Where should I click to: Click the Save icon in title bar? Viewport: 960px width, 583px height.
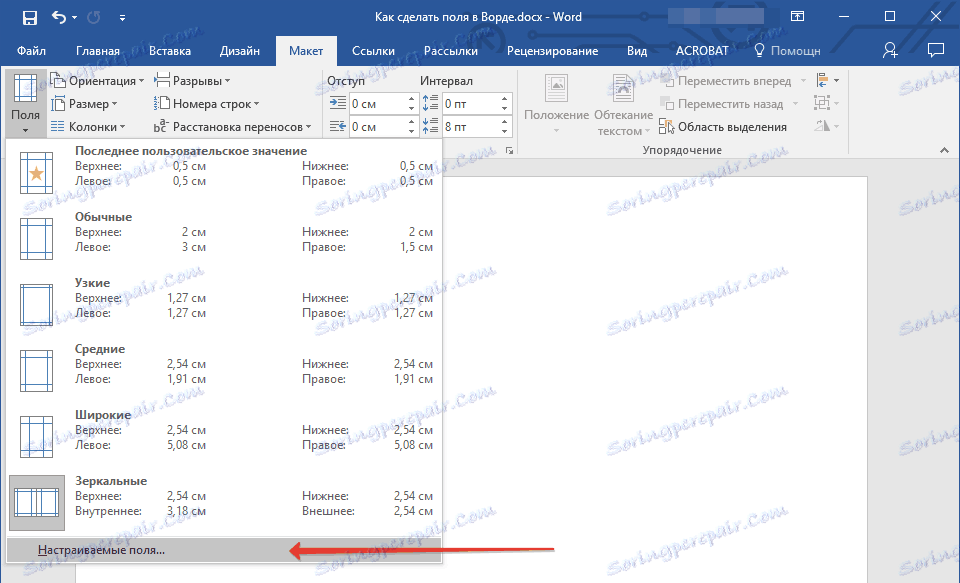tap(29, 17)
